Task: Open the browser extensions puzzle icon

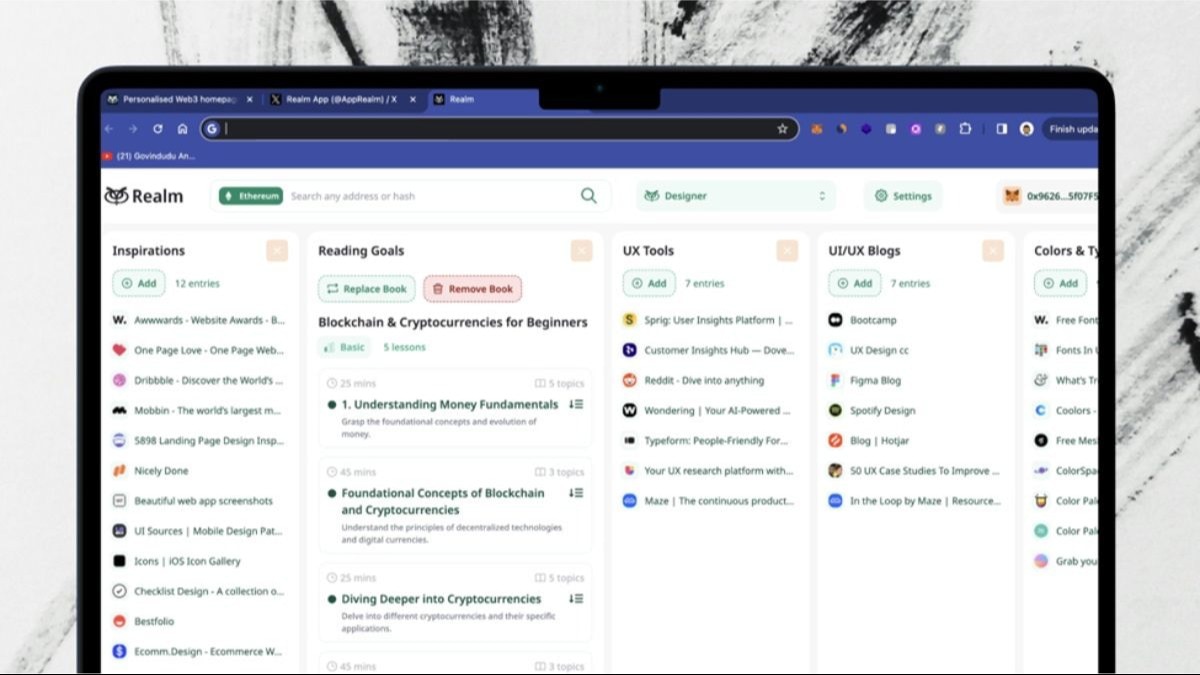Action: pos(965,129)
